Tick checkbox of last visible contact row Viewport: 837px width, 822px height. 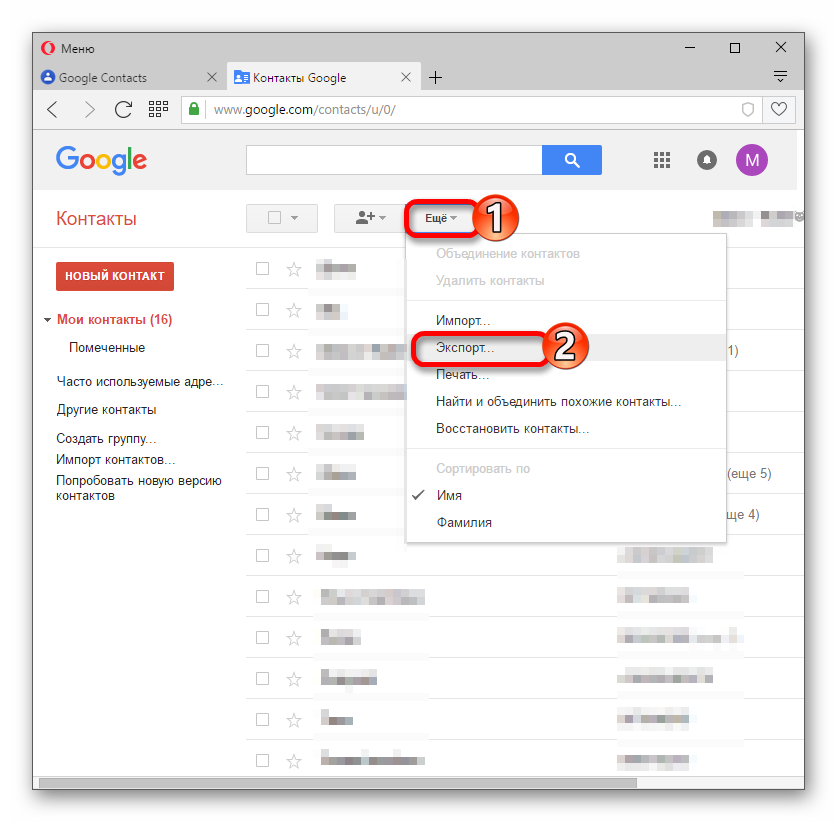pyautogui.click(x=262, y=761)
